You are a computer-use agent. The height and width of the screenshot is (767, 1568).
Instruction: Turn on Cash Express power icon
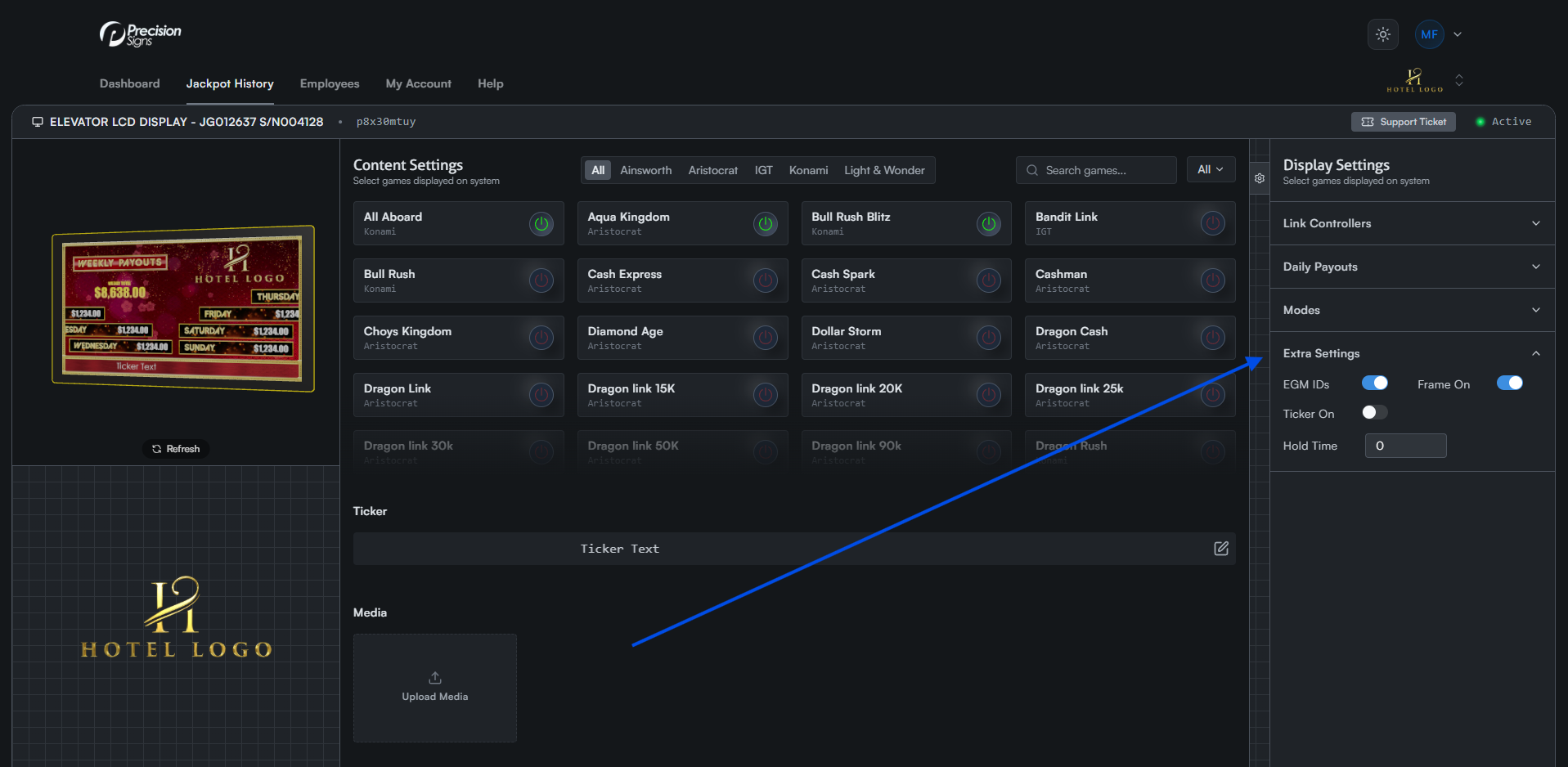pyautogui.click(x=765, y=280)
